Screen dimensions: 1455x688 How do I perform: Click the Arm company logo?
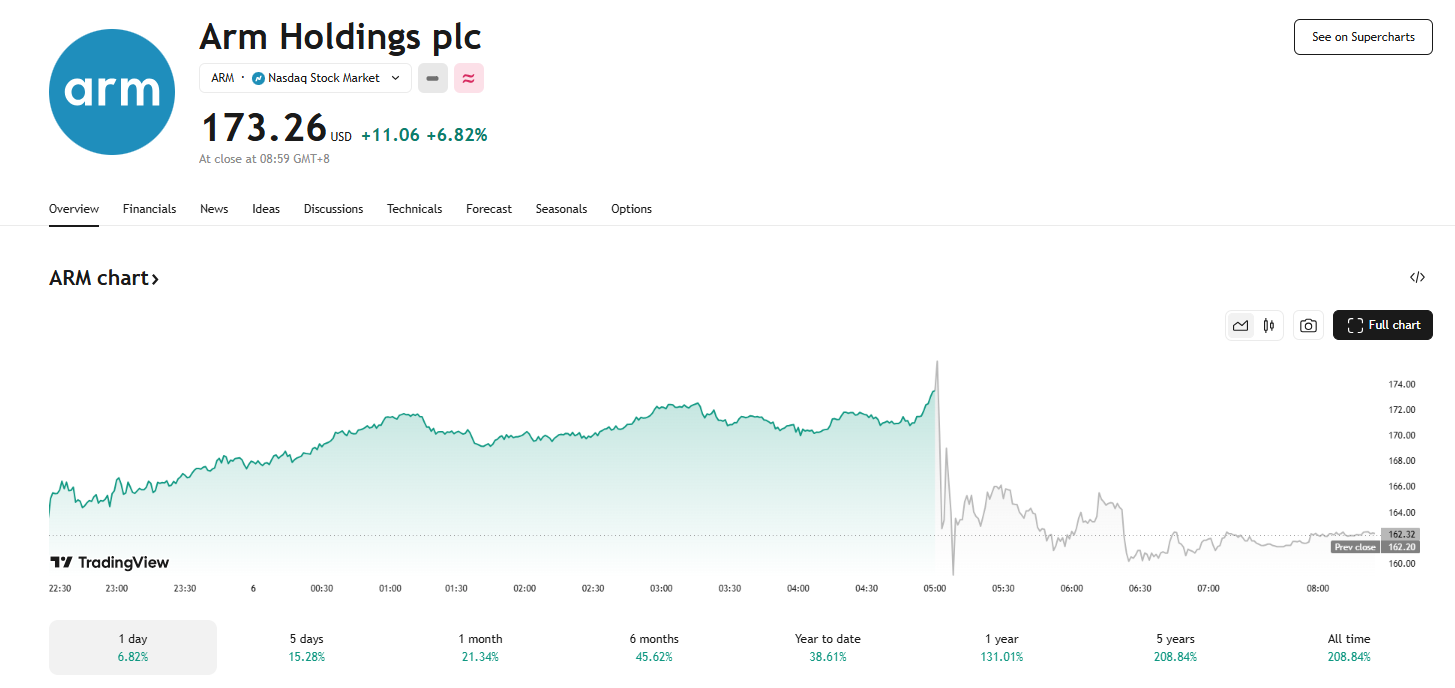tap(112, 92)
